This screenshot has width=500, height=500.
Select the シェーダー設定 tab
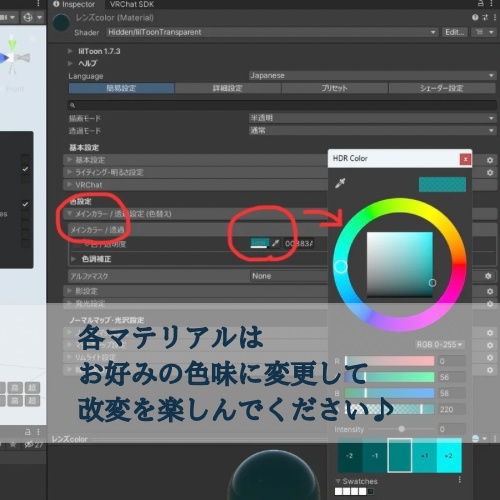442,88
